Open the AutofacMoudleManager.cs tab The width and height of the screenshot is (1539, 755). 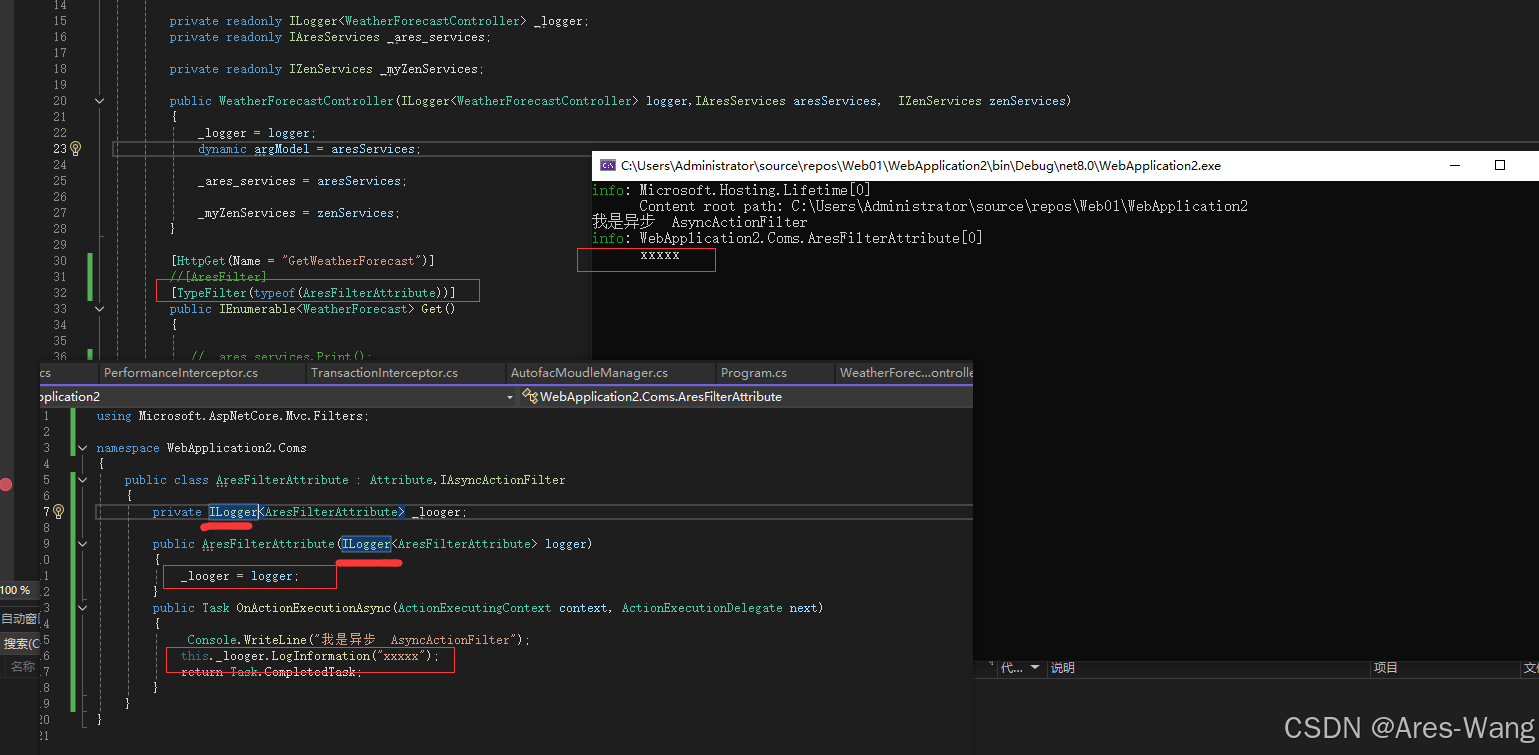tap(588, 372)
